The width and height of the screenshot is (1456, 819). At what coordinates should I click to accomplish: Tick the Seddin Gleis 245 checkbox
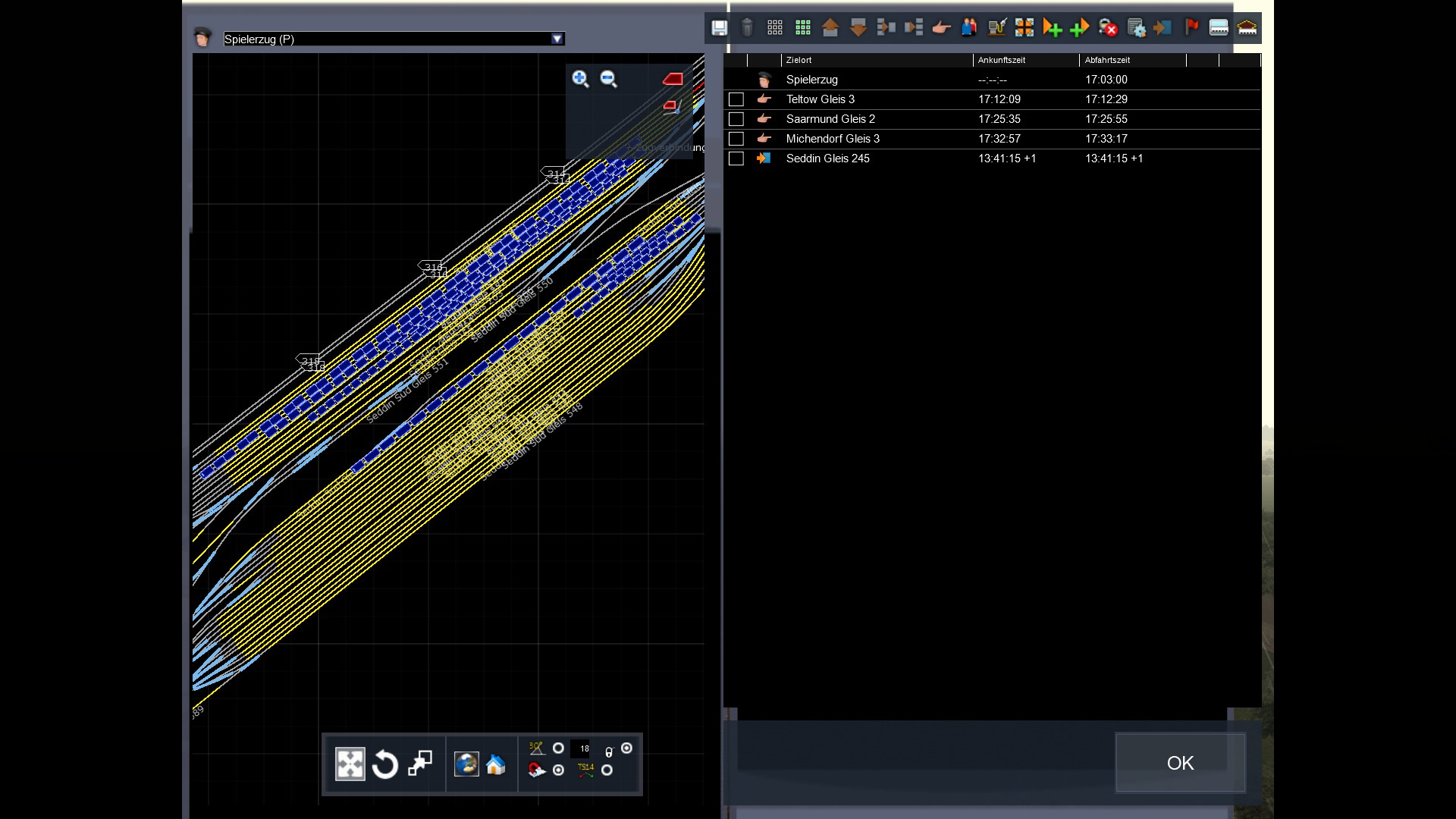pos(736,158)
